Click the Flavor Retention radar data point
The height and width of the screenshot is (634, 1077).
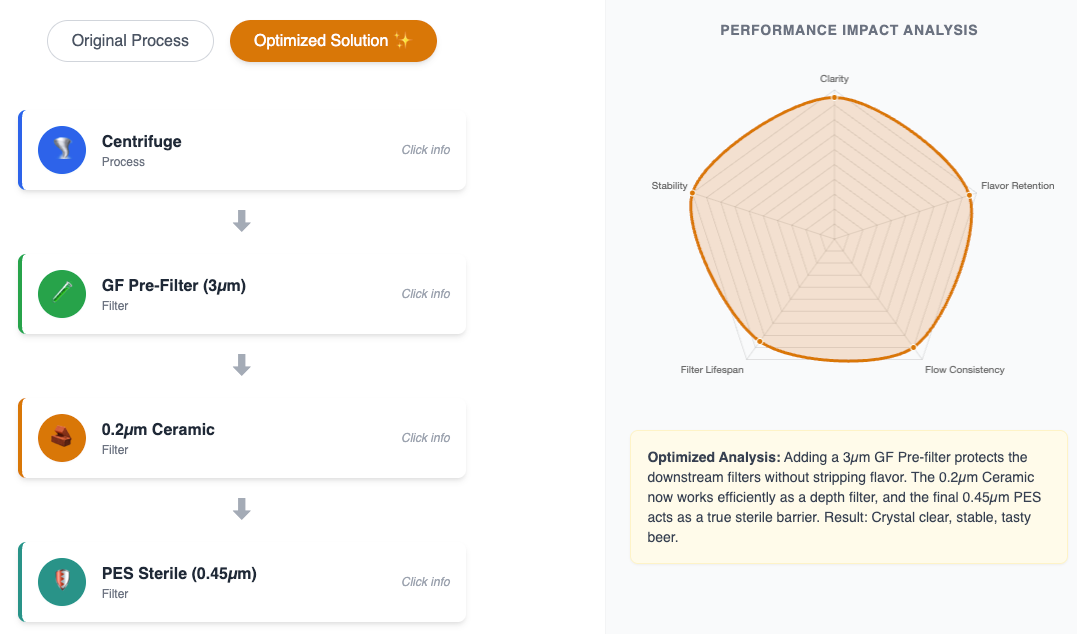pos(971,195)
